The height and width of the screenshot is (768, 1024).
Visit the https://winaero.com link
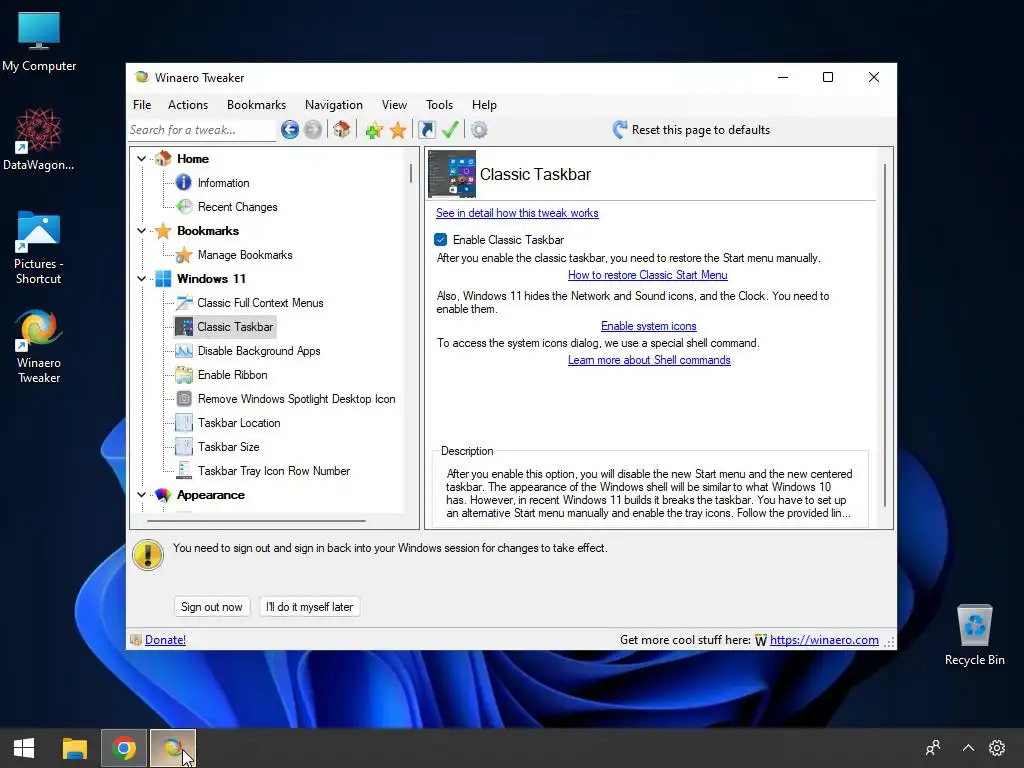(x=824, y=640)
